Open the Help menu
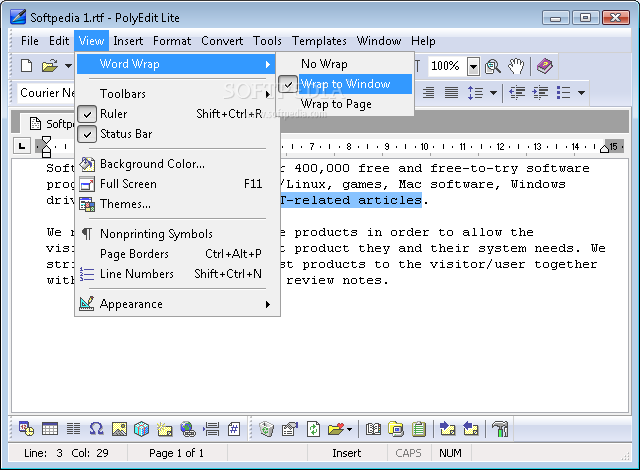 423,41
